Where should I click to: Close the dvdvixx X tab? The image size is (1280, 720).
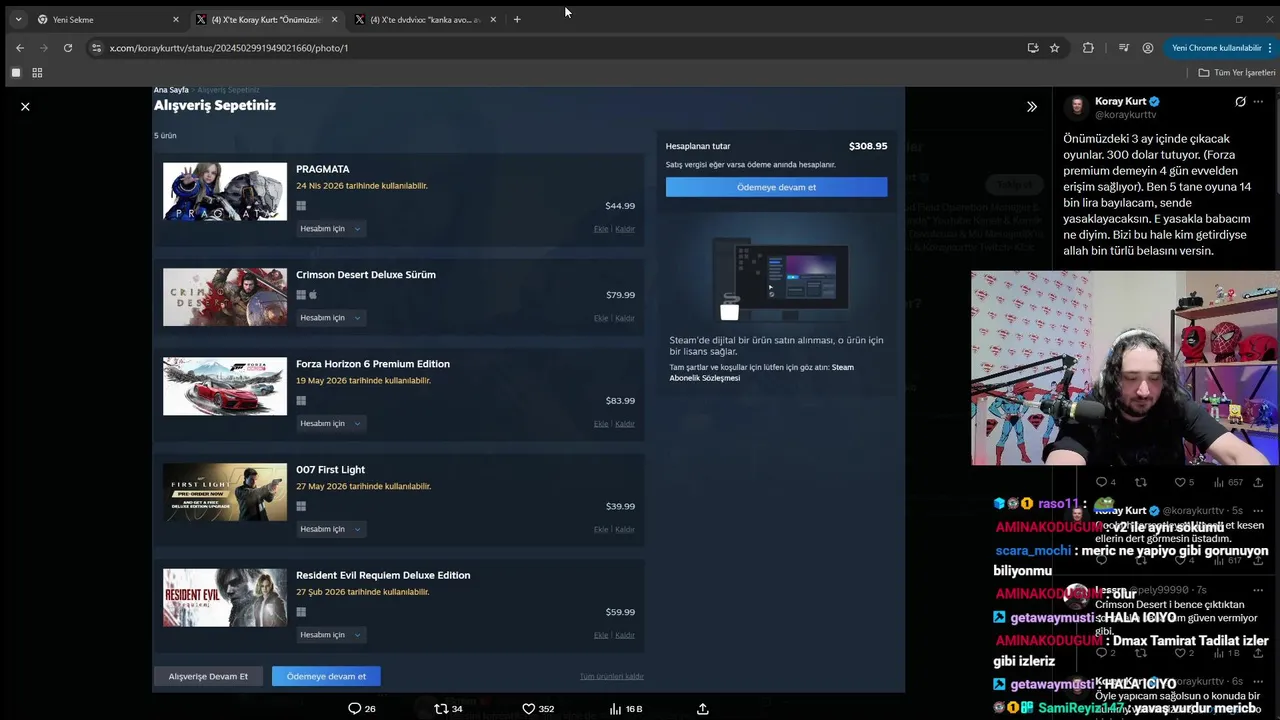point(493,19)
